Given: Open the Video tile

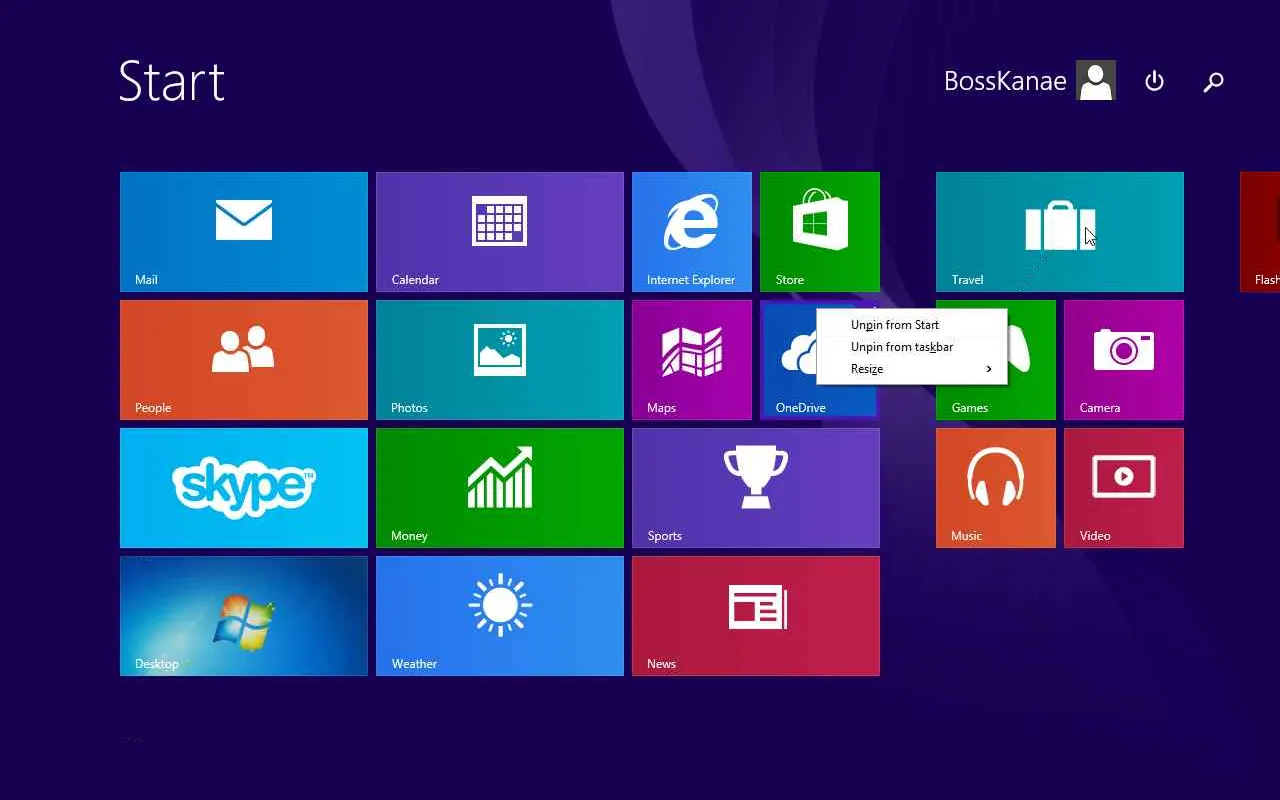Looking at the screenshot, I should click(1124, 488).
